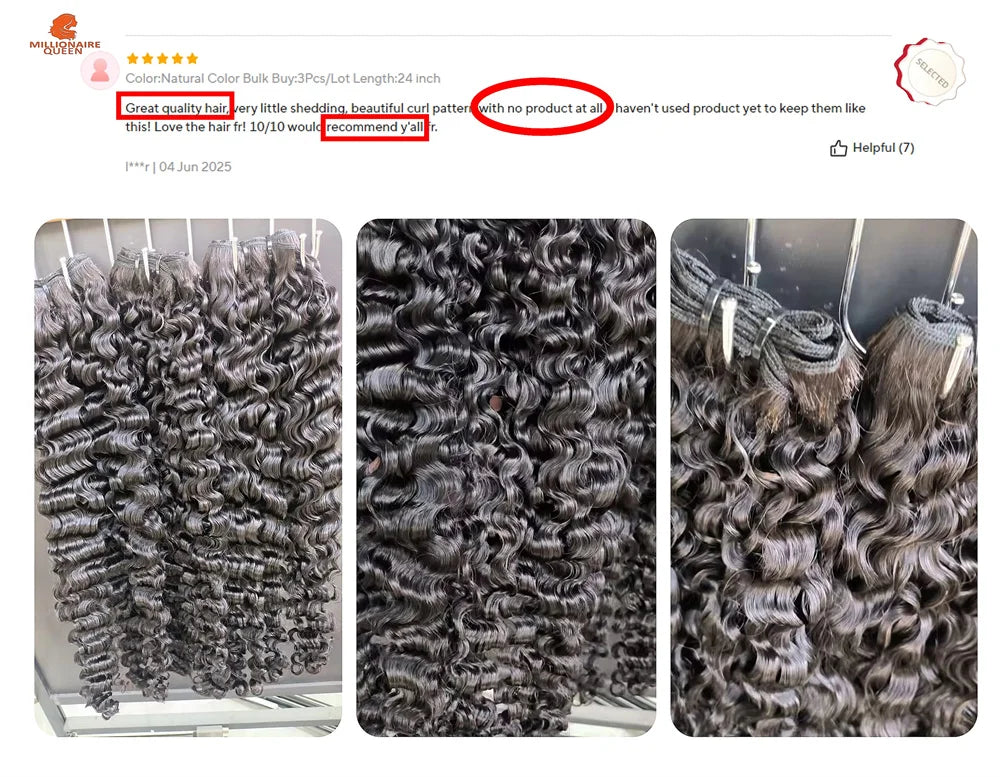Image resolution: width=1000 pixels, height=777 pixels.
Task: Click the first gold rating star
Action: pos(133,59)
